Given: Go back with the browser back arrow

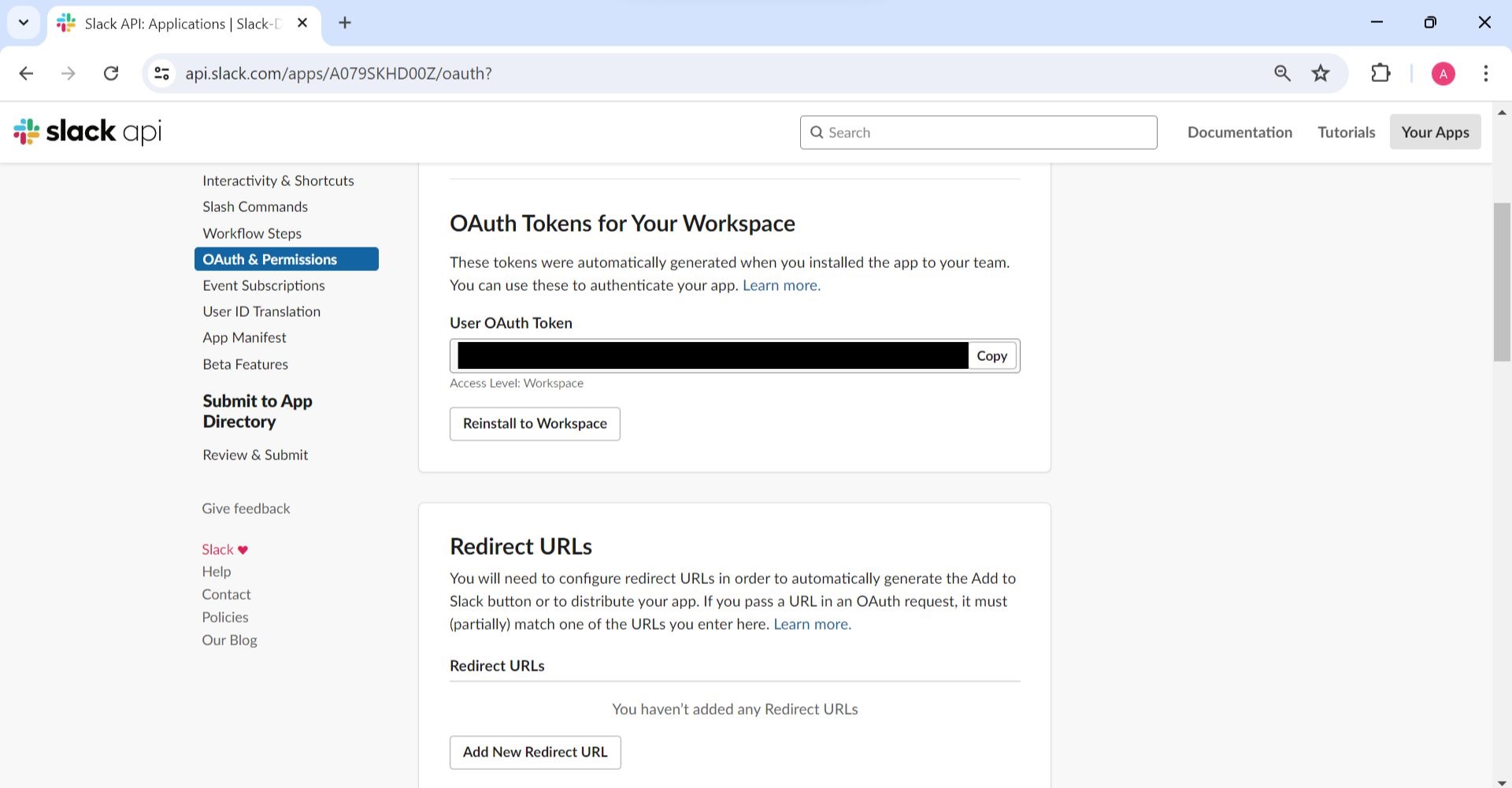Looking at the screenshot, I should (x=26, y=73).
